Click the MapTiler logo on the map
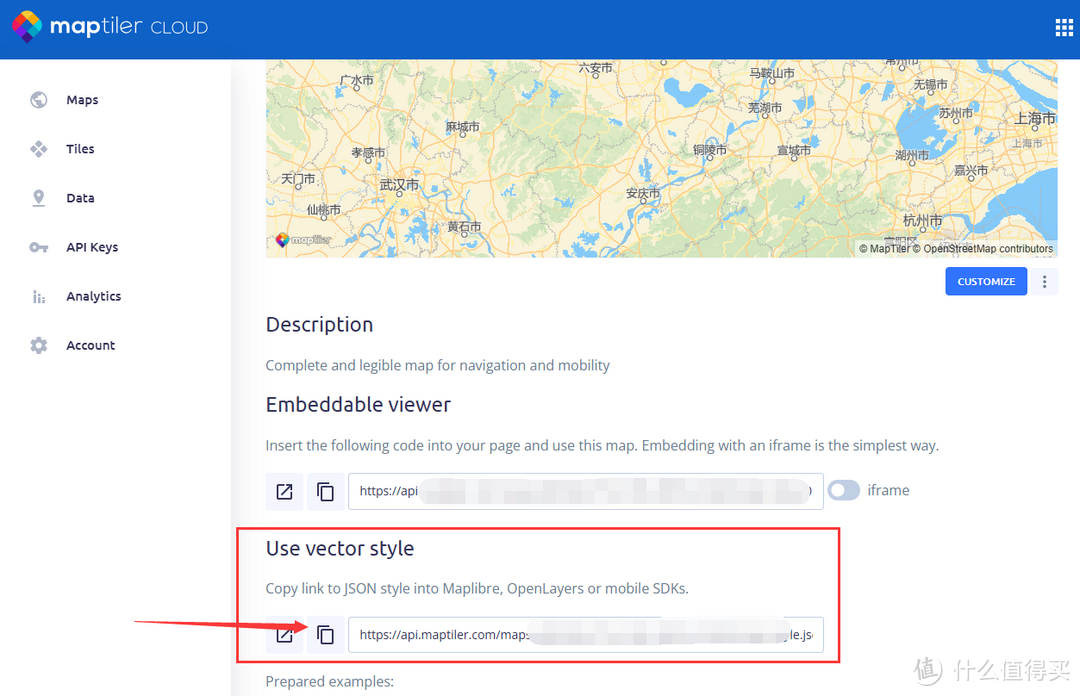This screenshot has height=696, width=1080. 303,240
